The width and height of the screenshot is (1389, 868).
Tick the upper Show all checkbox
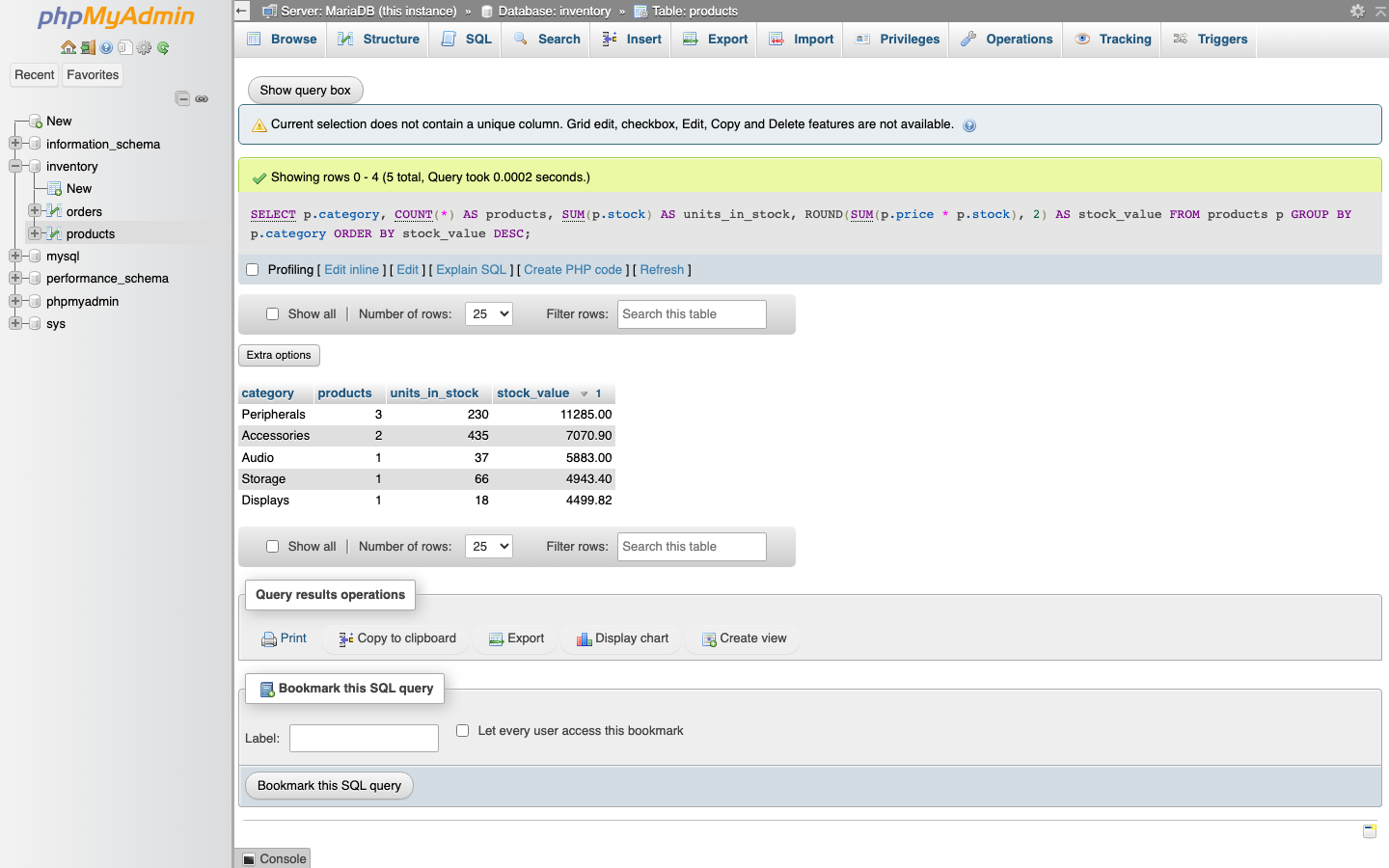[x=272, y=314]
